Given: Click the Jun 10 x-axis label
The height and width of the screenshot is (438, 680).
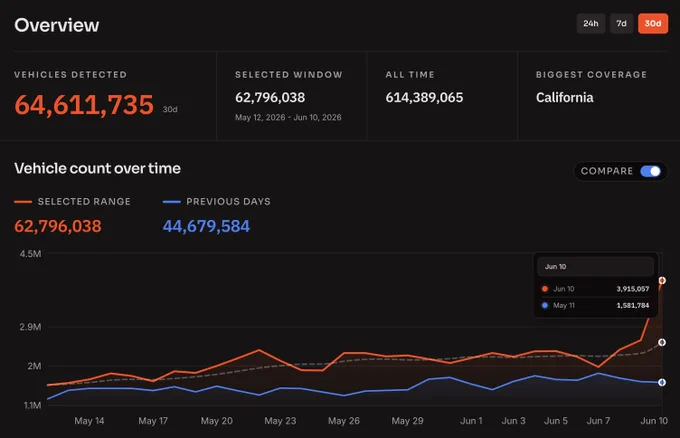Looking at the screenshot, I should [654, 421].
